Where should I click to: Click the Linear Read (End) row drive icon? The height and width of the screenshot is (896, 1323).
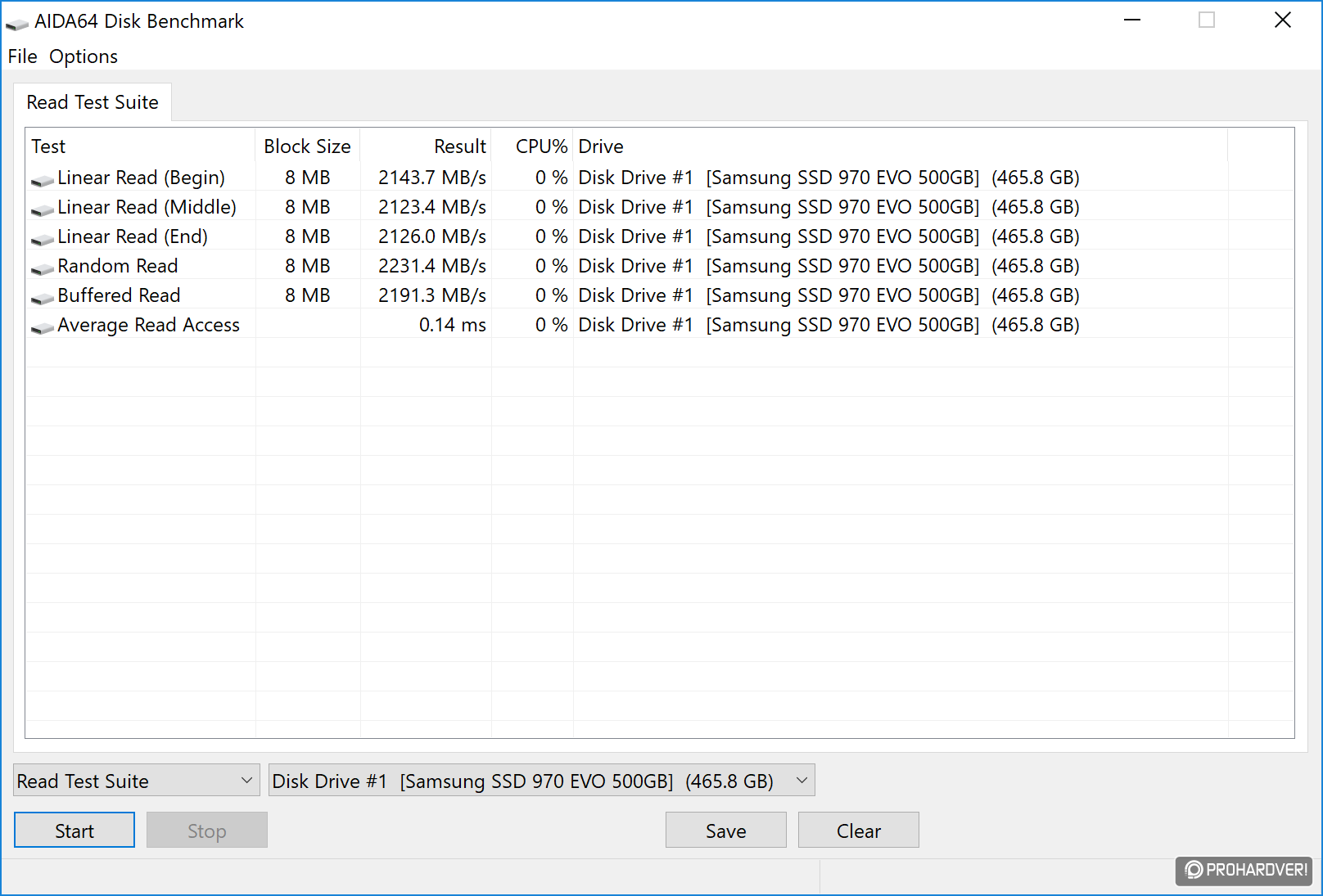click(43, 239)
